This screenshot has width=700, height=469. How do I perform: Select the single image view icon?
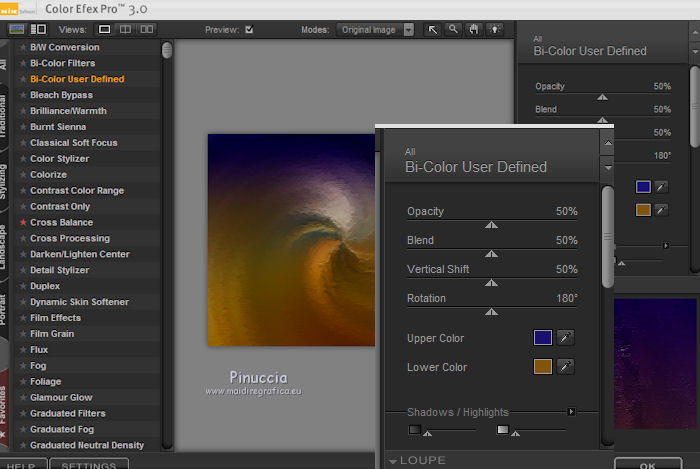coord(106,30)
